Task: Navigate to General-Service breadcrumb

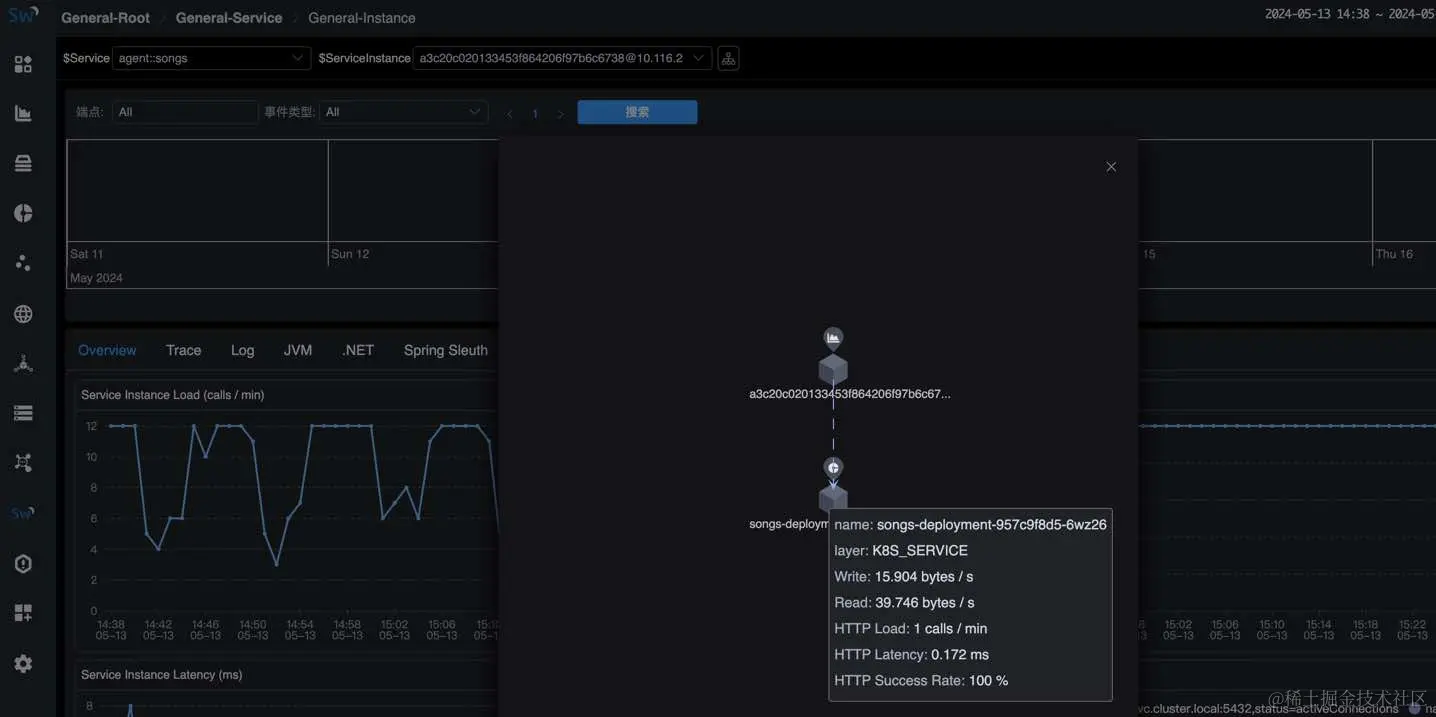Action: pyautogui.click(x=229, y=18)
